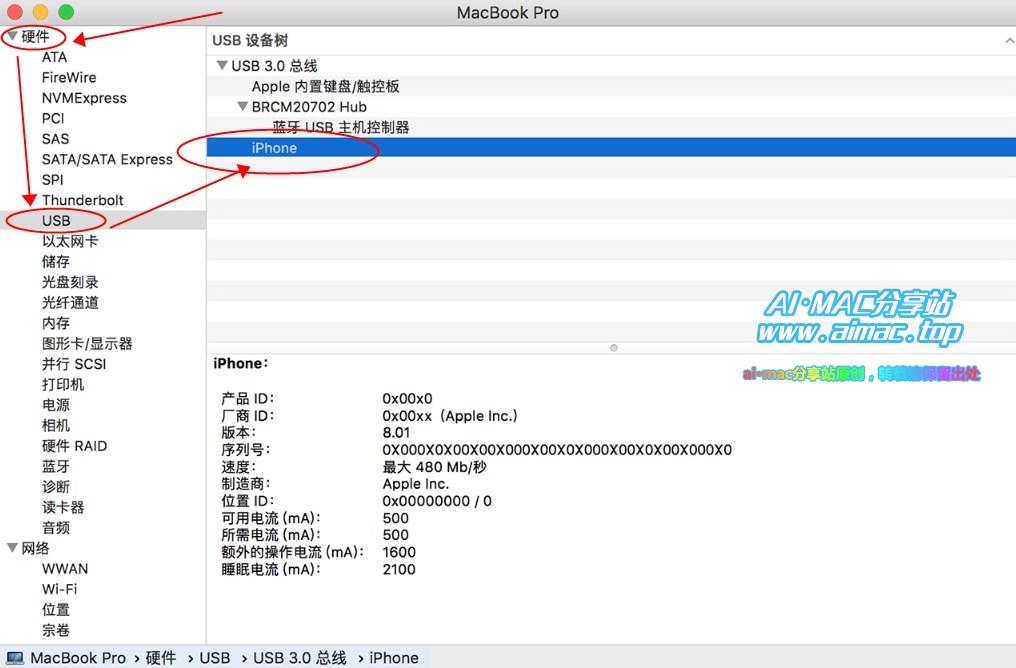Collapse the 网络 network section triangle
Screen dimensions: 1016x668
tap(12, 548)
